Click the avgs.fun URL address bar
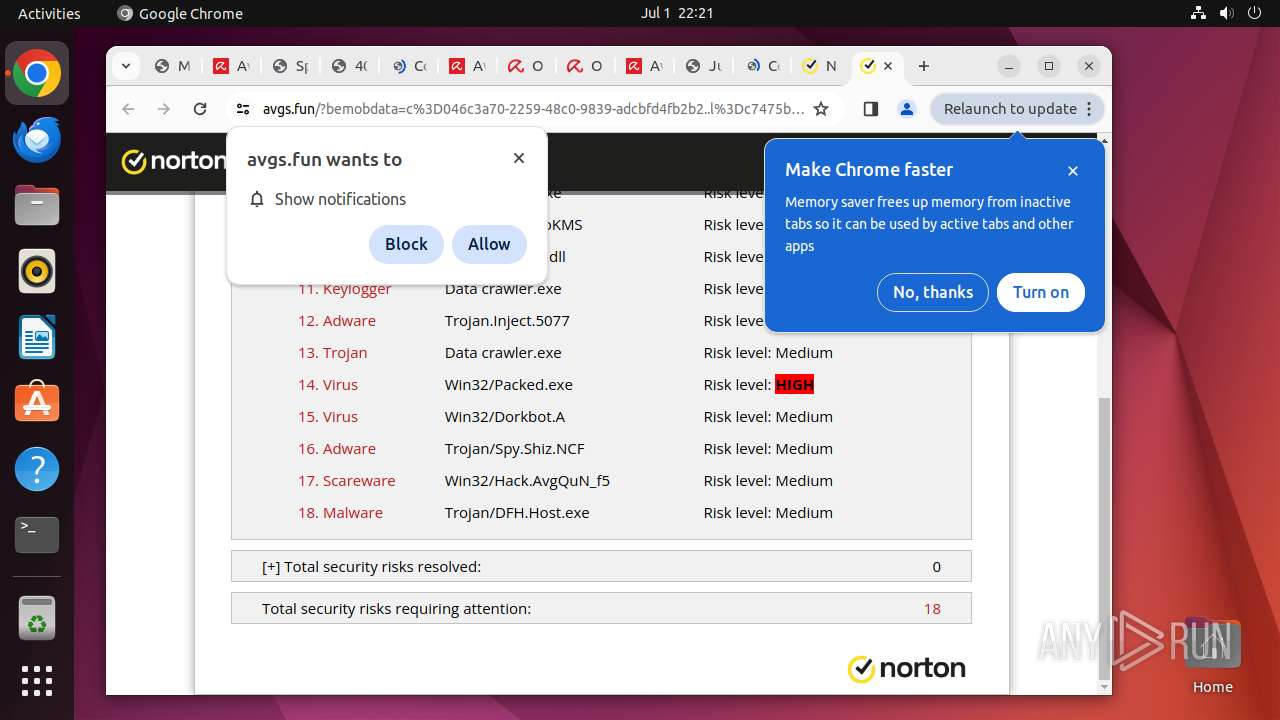1280x720 pixels. 533,109
